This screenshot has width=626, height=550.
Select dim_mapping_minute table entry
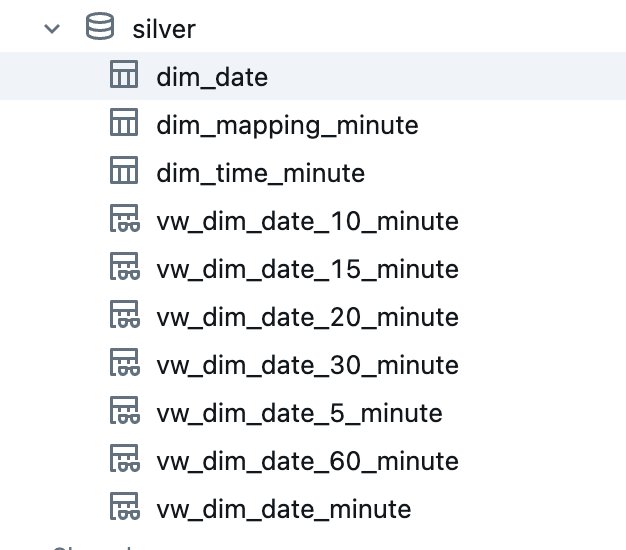287,125
